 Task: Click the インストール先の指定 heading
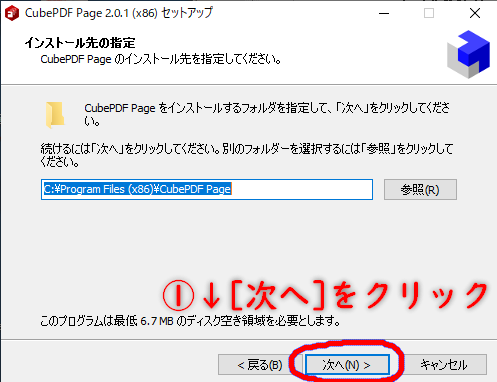click(x=80, y=43)
